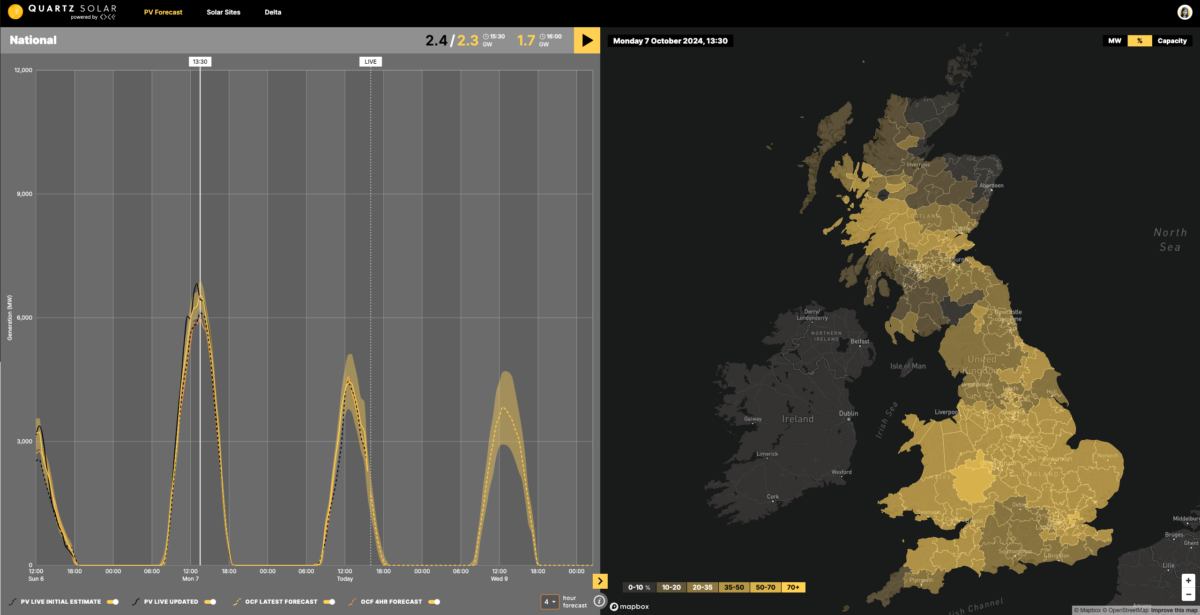Open the user profile avatar

(x=1185, y=11)
